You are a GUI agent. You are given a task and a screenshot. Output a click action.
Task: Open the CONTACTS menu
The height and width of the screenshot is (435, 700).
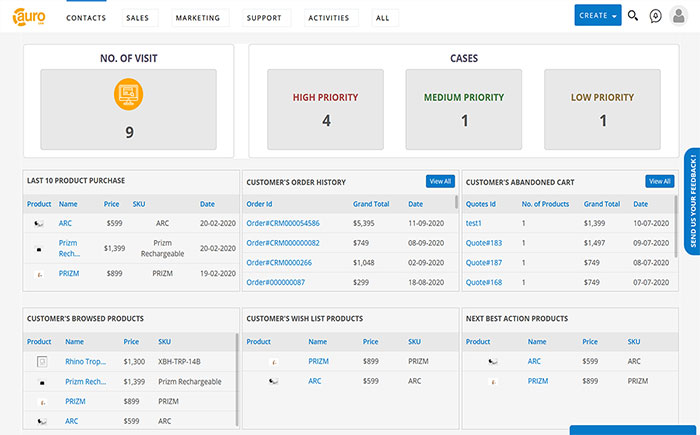point(86,18)
